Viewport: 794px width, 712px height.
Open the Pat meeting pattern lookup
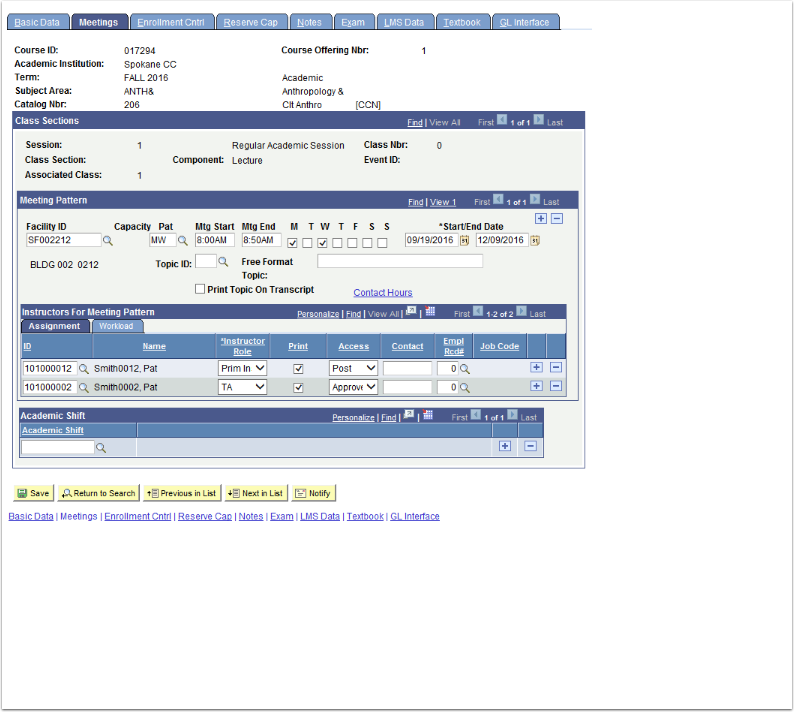(183, 241)
